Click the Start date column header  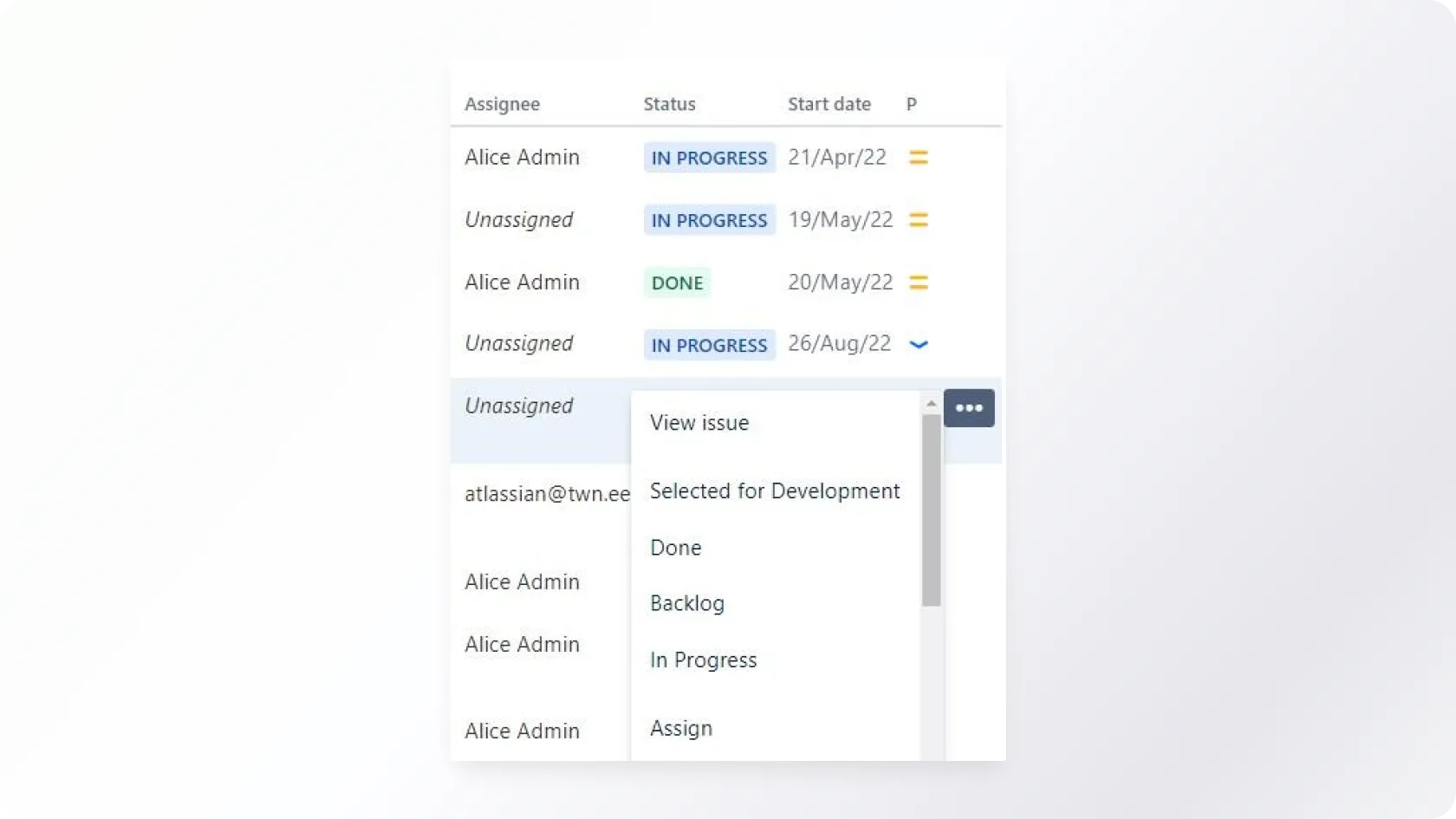coord(829,104)
